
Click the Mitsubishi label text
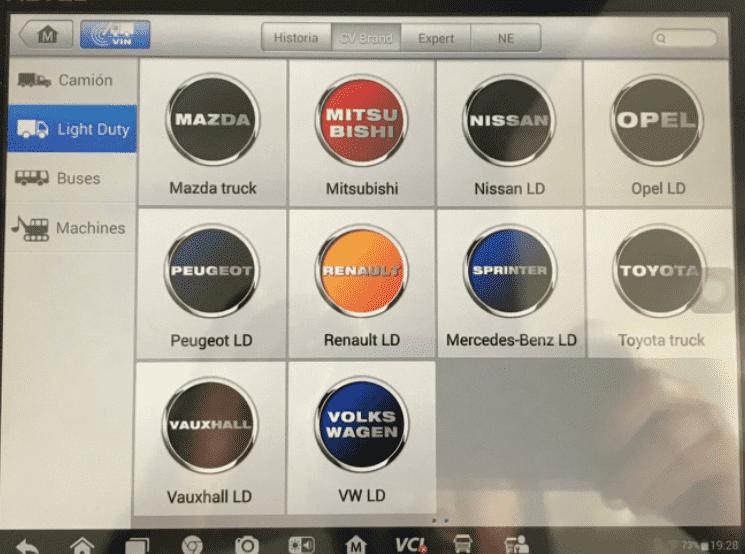point(362,189)
